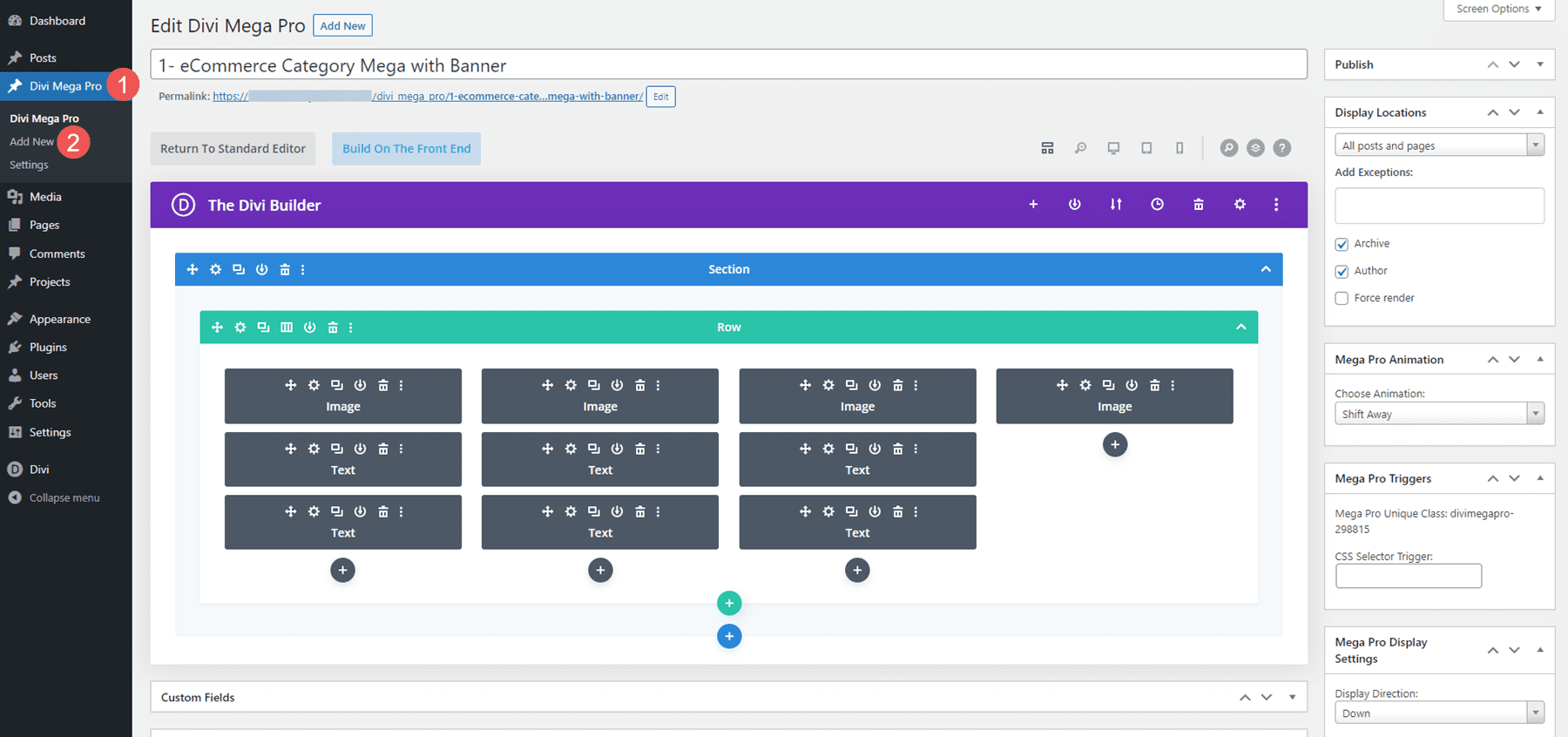Screen dimensions: 1568x737
Task: Open Media in the admin sidebar
Action: pos(45,197)
